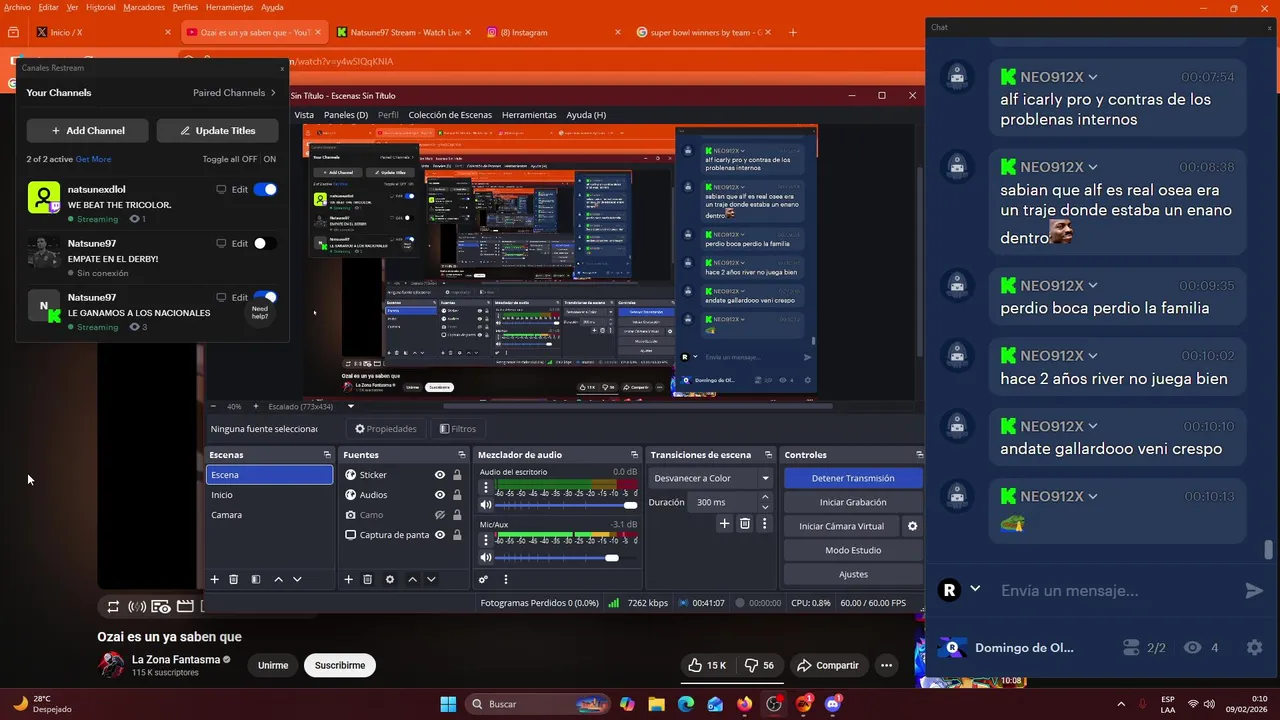Expand Paired Channels chevron
Viewport: 1280px width, 720px height.
click(273, 93)
